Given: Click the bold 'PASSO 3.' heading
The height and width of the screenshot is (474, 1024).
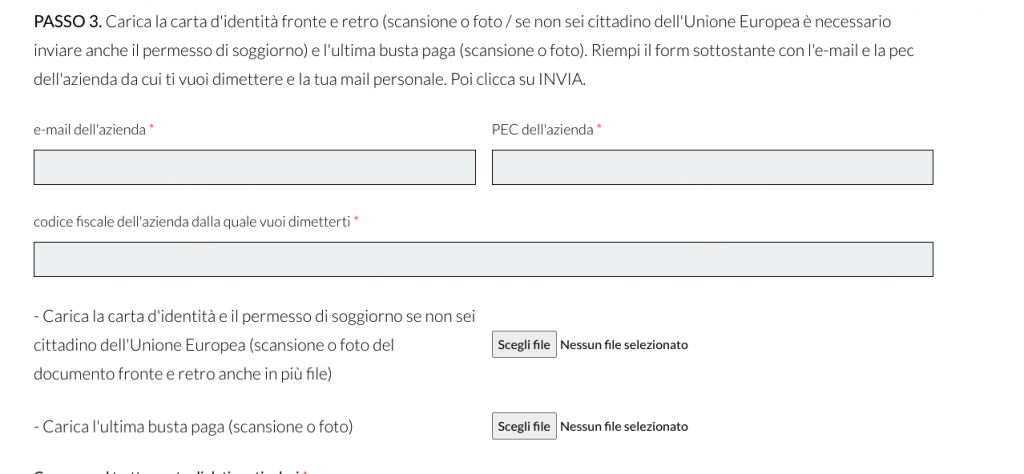Looking at the screenshot, I should click(67, 21).
